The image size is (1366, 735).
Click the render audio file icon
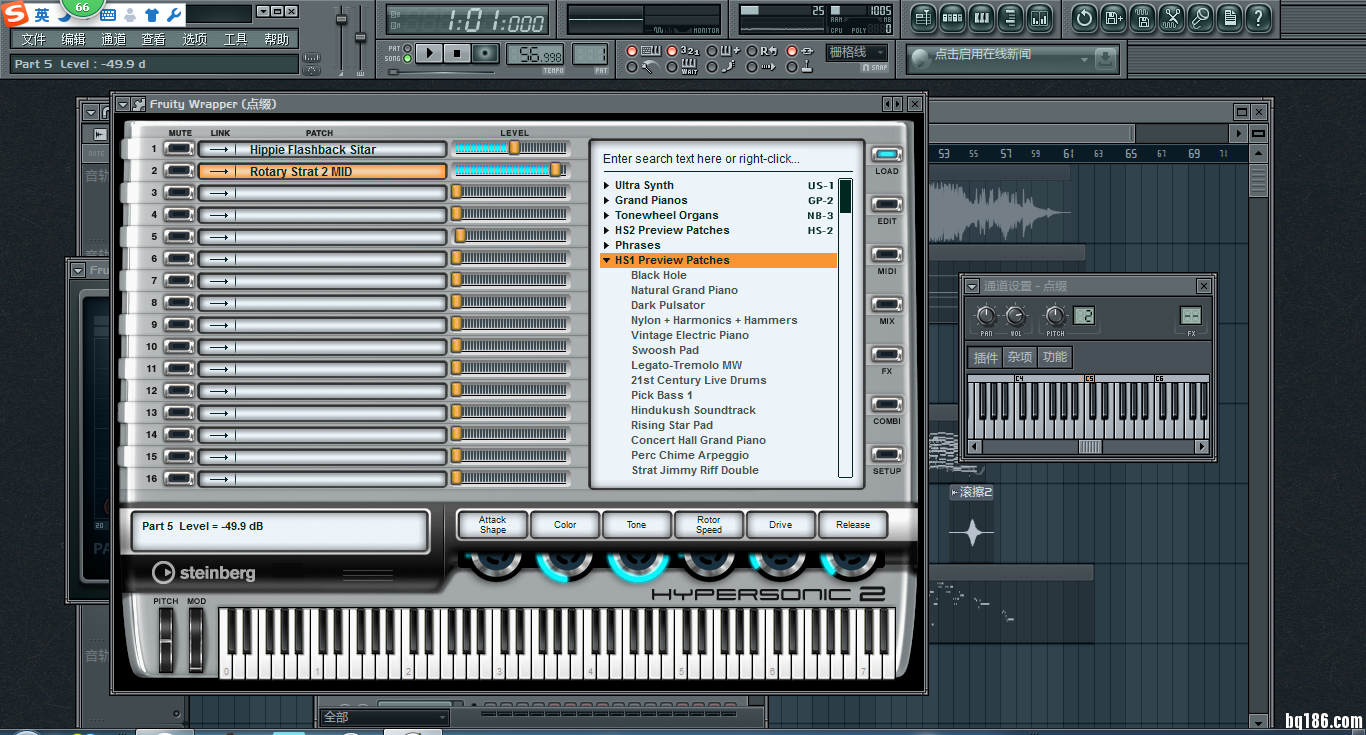click(x=1142, y=17)
